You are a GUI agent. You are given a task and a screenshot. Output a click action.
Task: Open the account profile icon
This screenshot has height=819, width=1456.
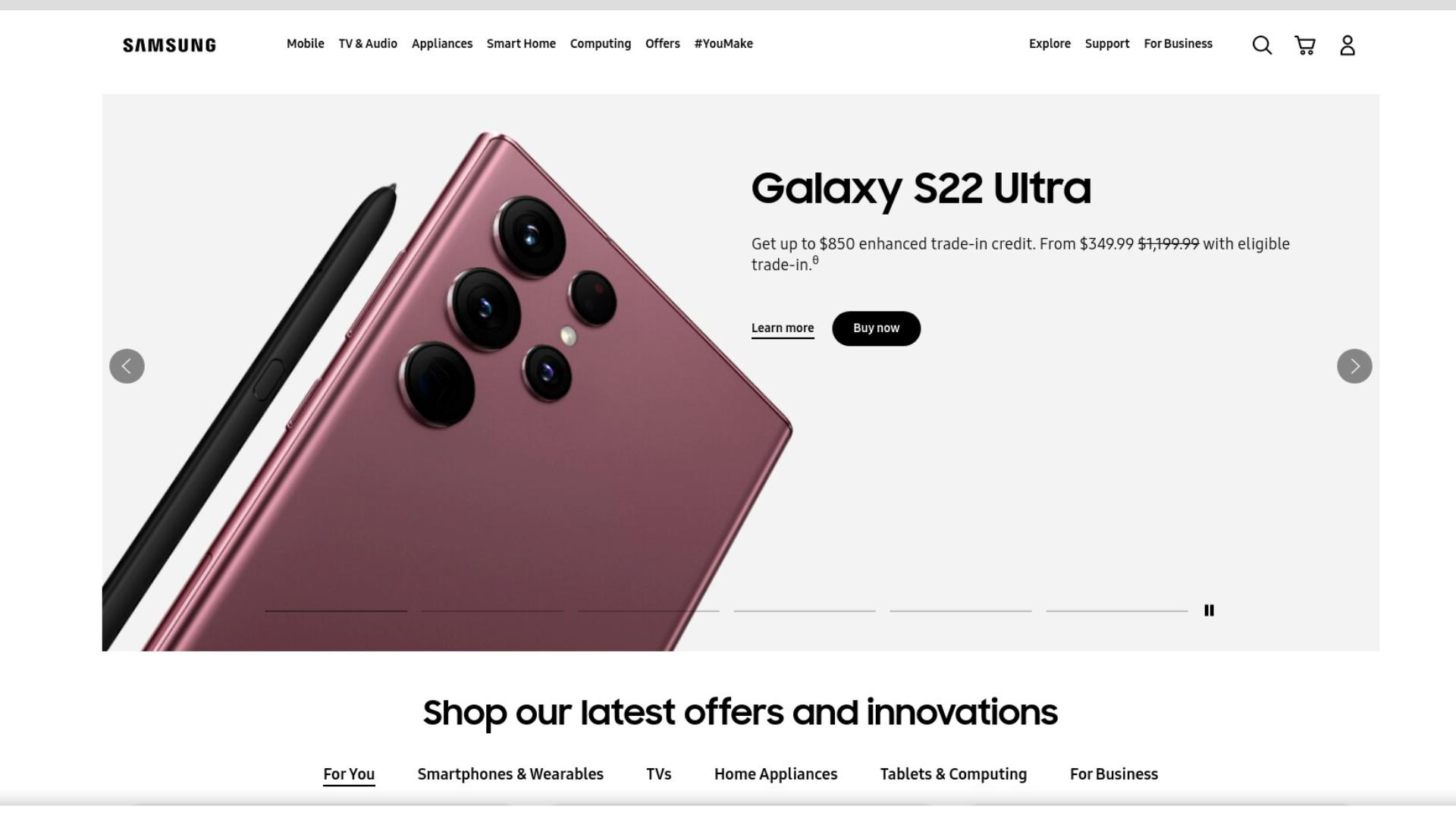pos(1348,45)
